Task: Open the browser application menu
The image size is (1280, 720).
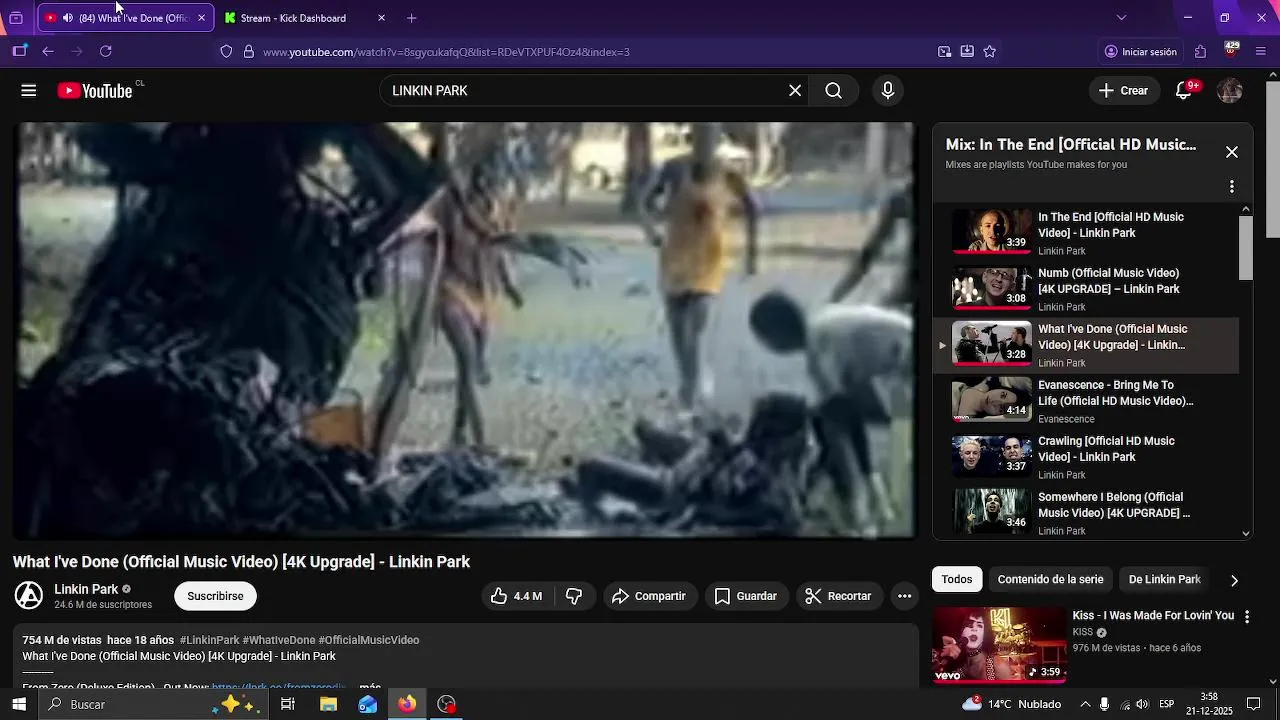Action: (x=1261, y=52)
